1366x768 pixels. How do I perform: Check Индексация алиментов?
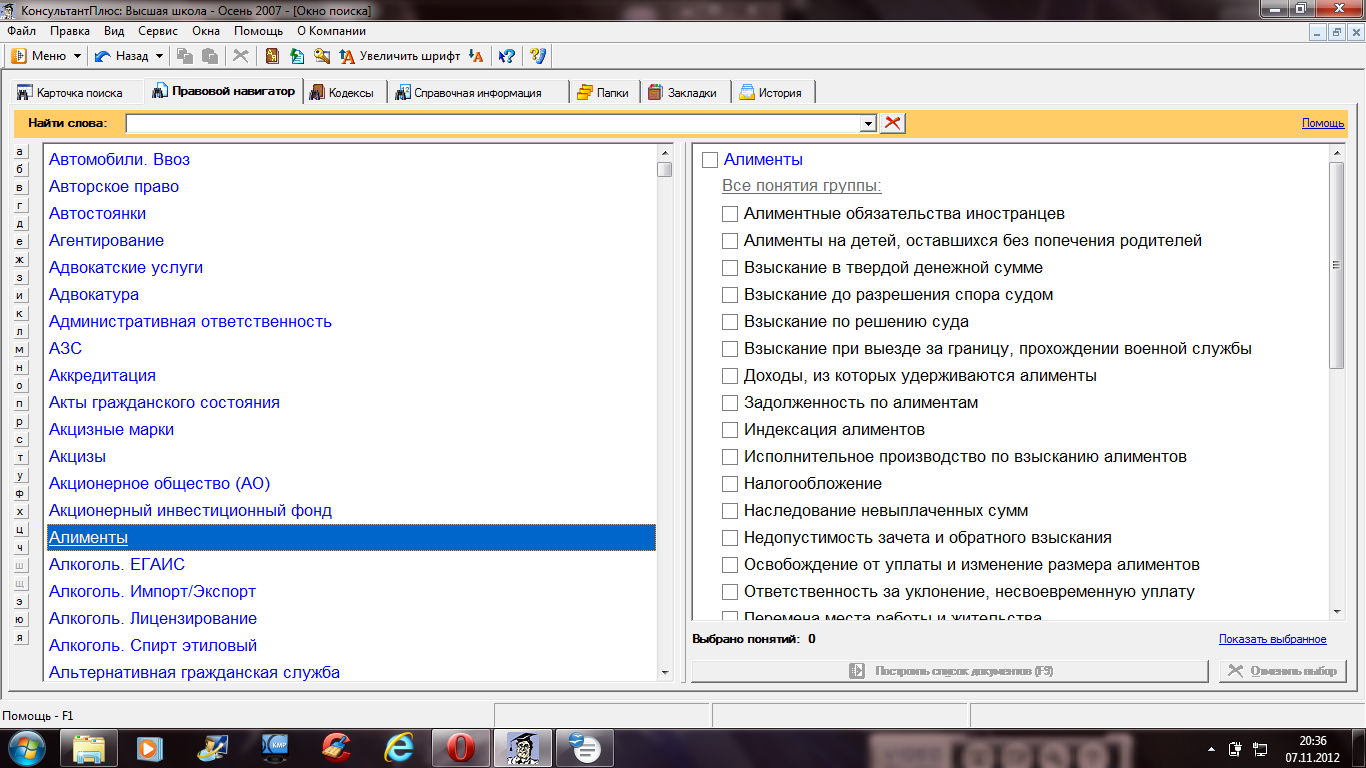point(730,430)
